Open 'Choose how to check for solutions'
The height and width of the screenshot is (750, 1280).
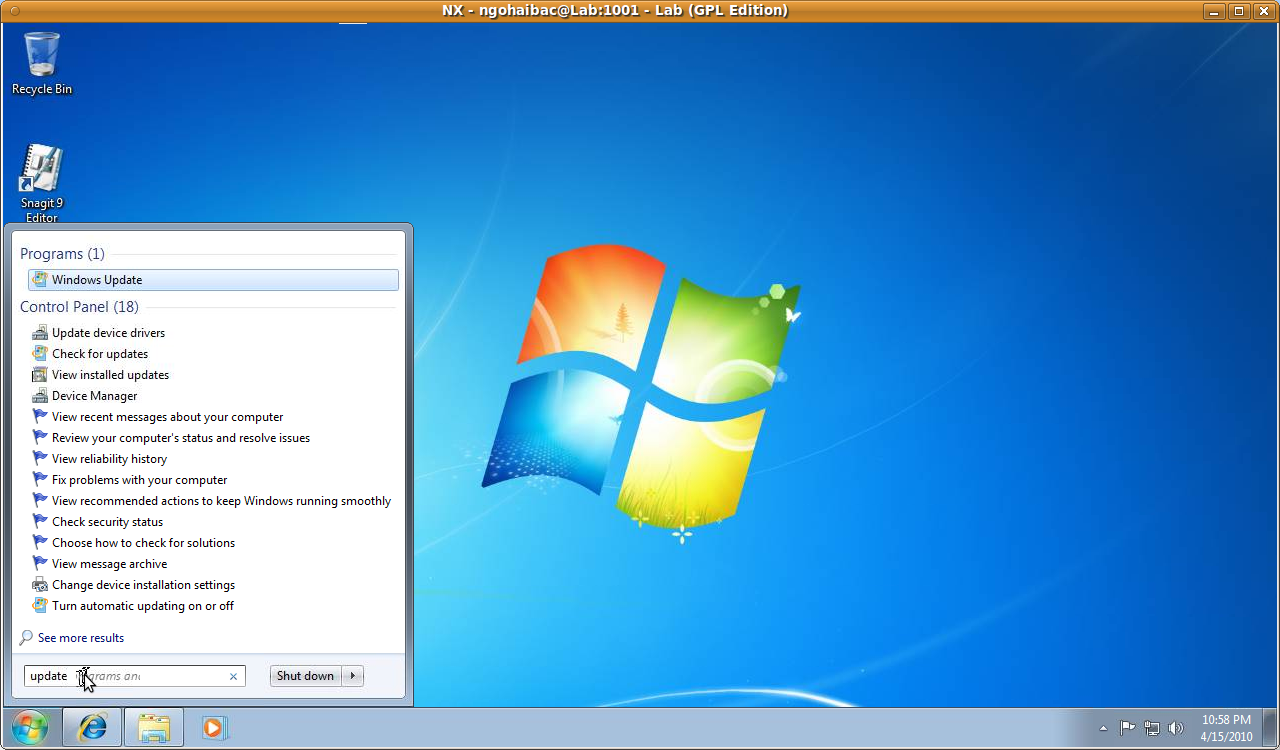pos(143,543)
